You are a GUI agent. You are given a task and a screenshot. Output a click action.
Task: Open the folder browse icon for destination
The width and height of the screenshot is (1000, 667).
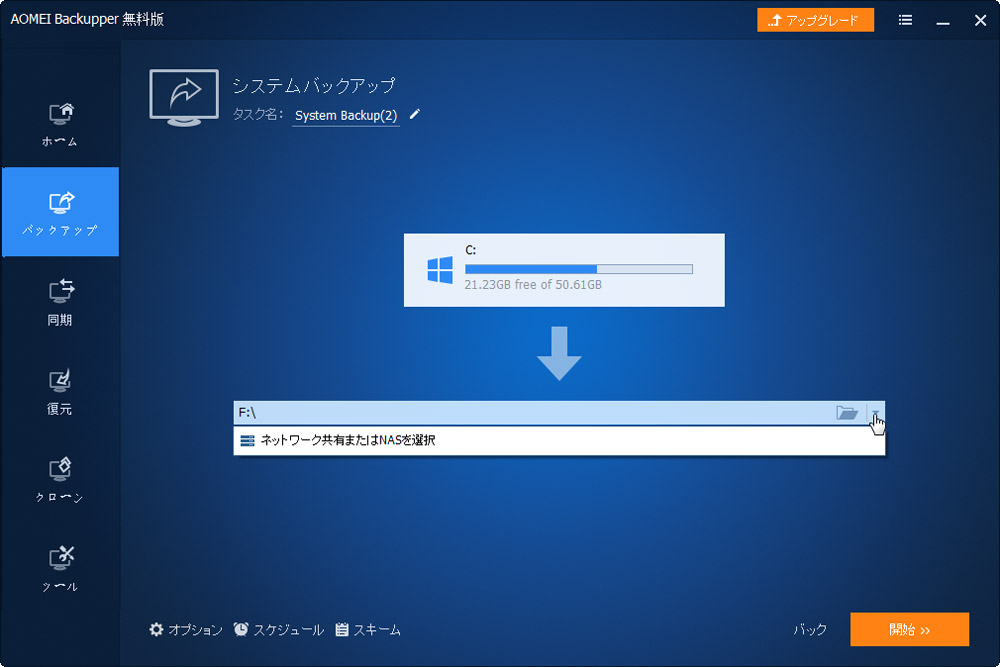coord(846,413)
